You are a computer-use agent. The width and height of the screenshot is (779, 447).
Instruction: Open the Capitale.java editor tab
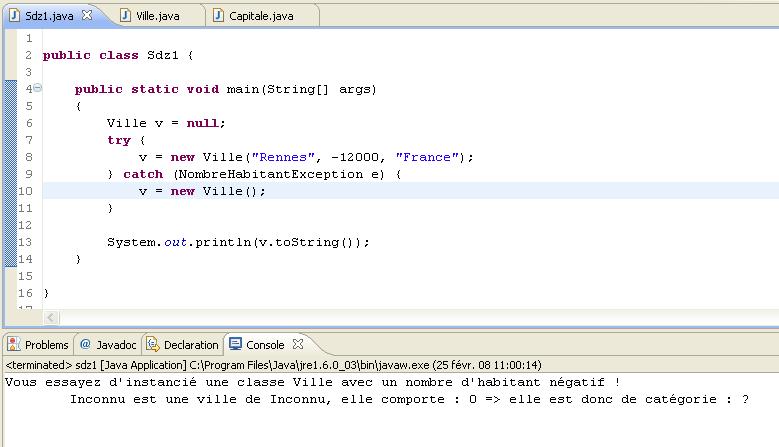(x=261, y=16)
